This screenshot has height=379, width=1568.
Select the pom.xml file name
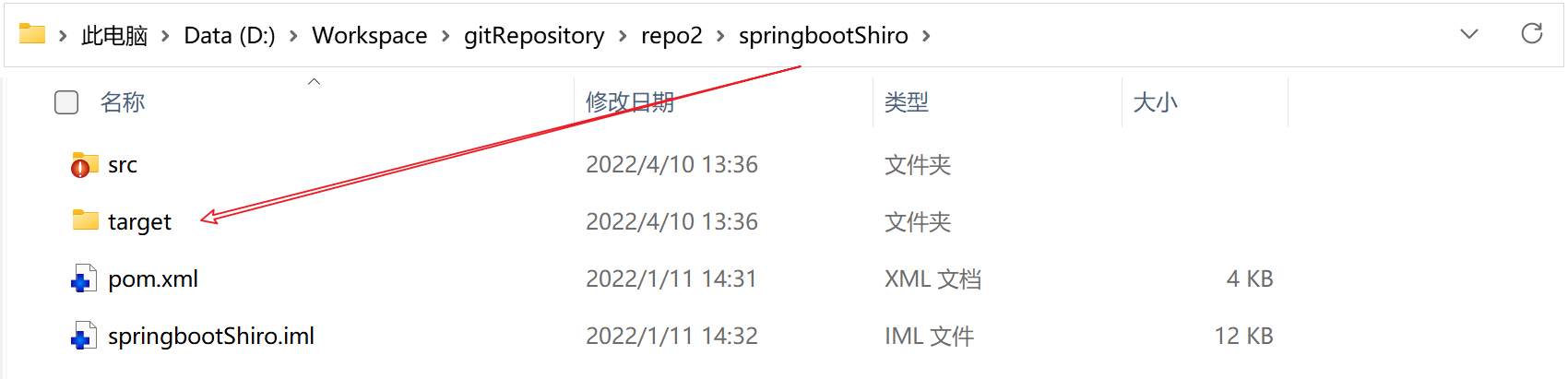(x=153, y=278)
